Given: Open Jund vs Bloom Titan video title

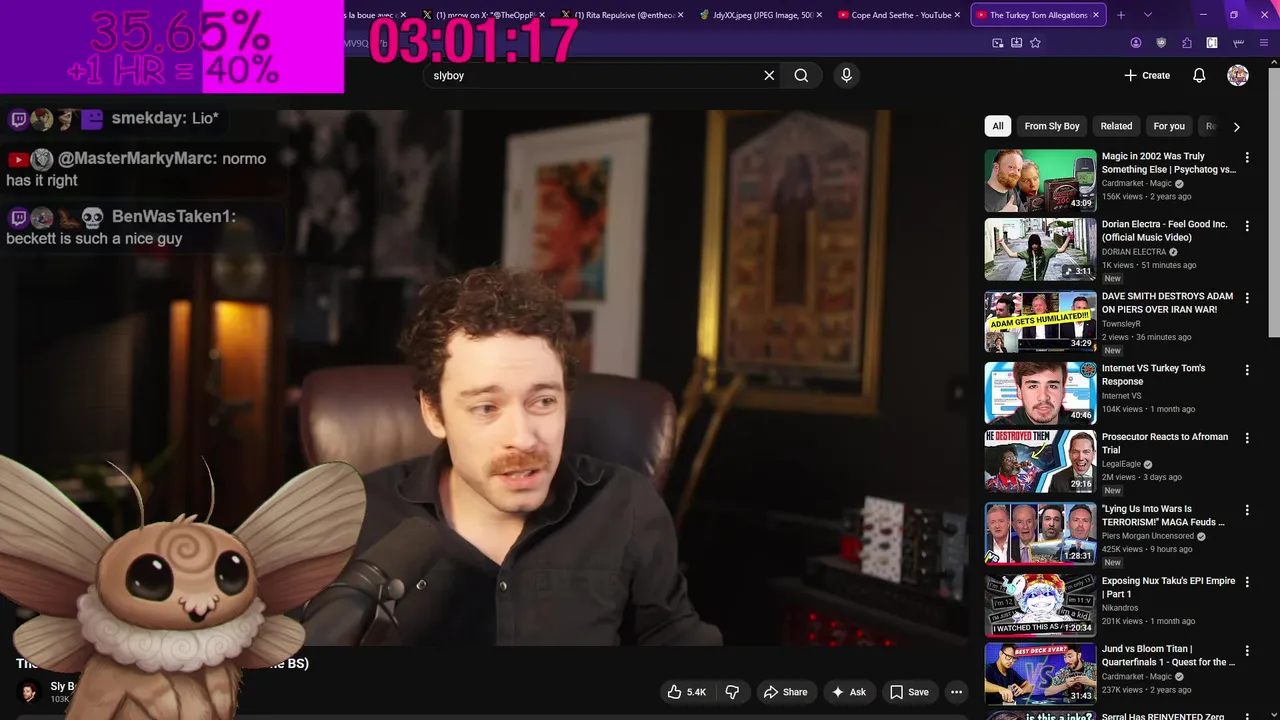Looking at the screenshot, I should [x=1168, y=655].
